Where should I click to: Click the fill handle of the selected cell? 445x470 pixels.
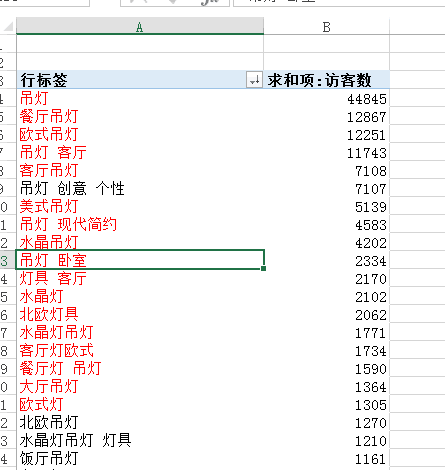click(x=264, y=269)
